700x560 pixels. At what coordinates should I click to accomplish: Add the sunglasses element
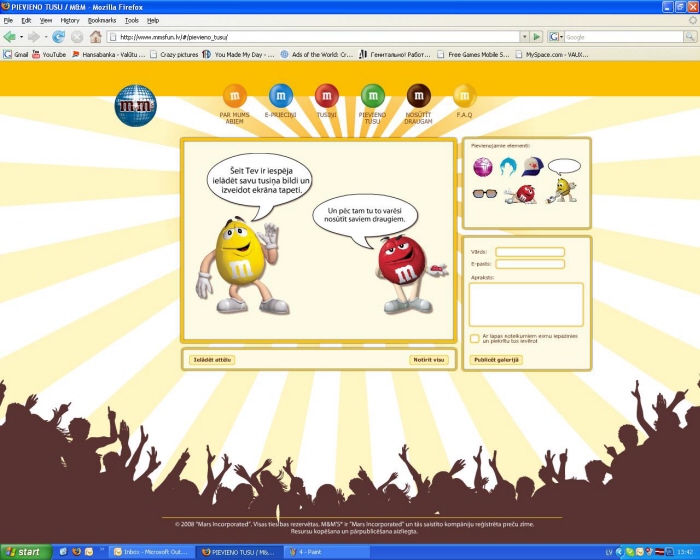click(x=485, y=194)
